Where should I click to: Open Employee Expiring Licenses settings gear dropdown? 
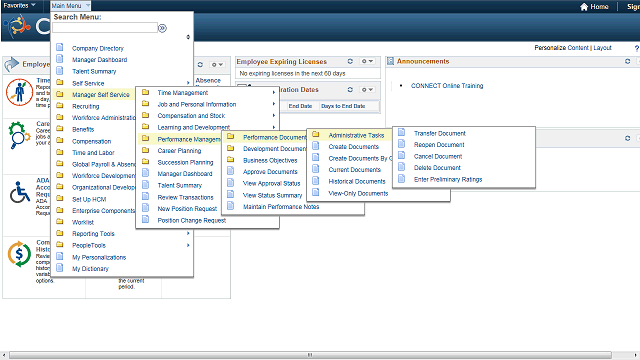[x=367, y=61]
